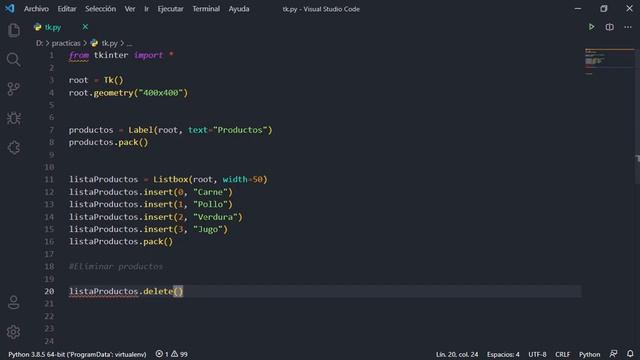
Task: Click 'productos.pack()' on line 8
Action: pyautogui.click(x=108, y=142)
